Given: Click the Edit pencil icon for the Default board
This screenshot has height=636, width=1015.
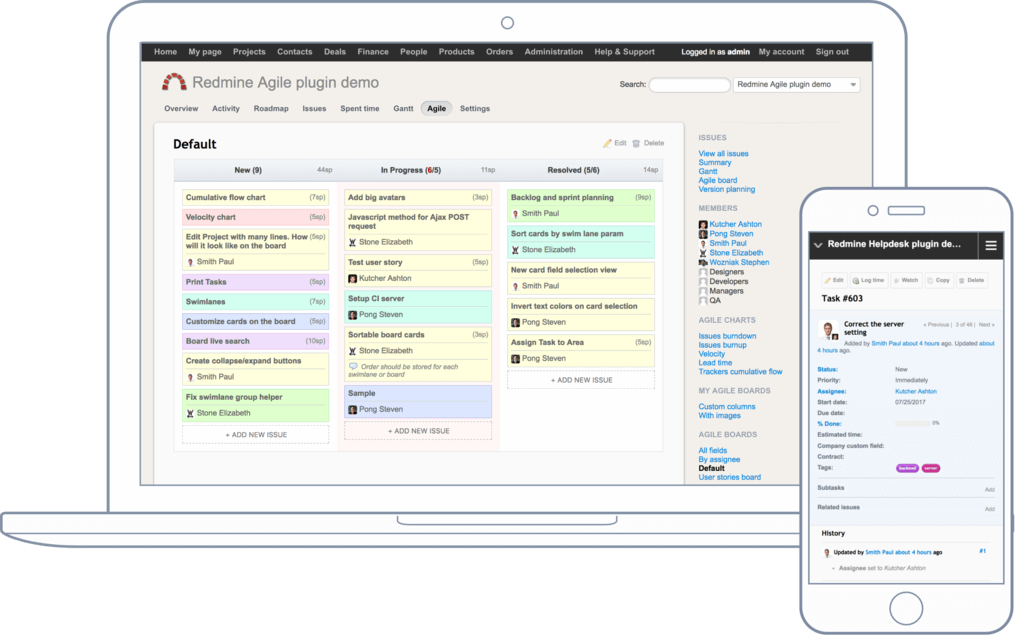Looking at the screenshot, I should click(607, 143).
